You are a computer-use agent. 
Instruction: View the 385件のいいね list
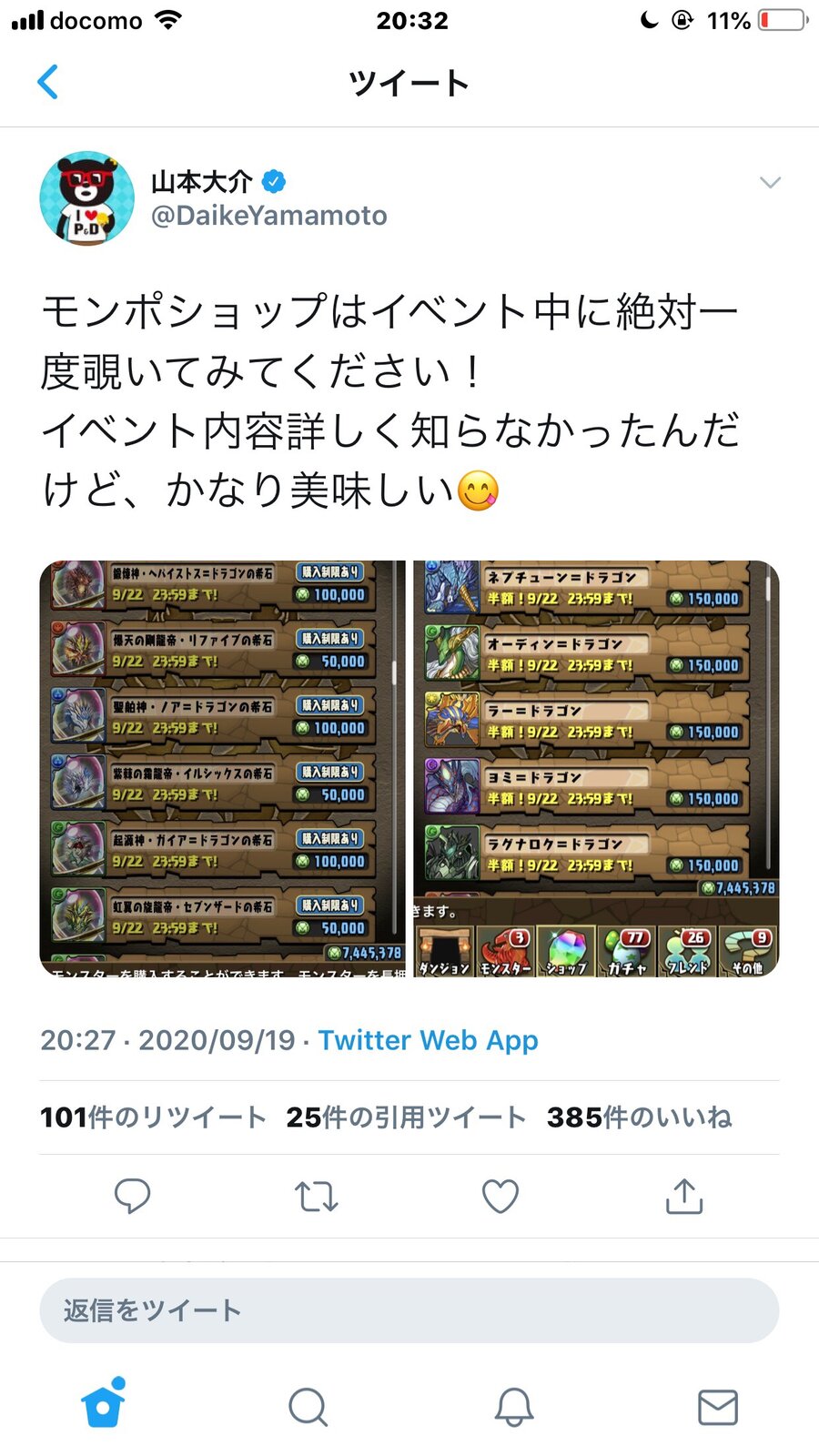[x=640, y=1117]
